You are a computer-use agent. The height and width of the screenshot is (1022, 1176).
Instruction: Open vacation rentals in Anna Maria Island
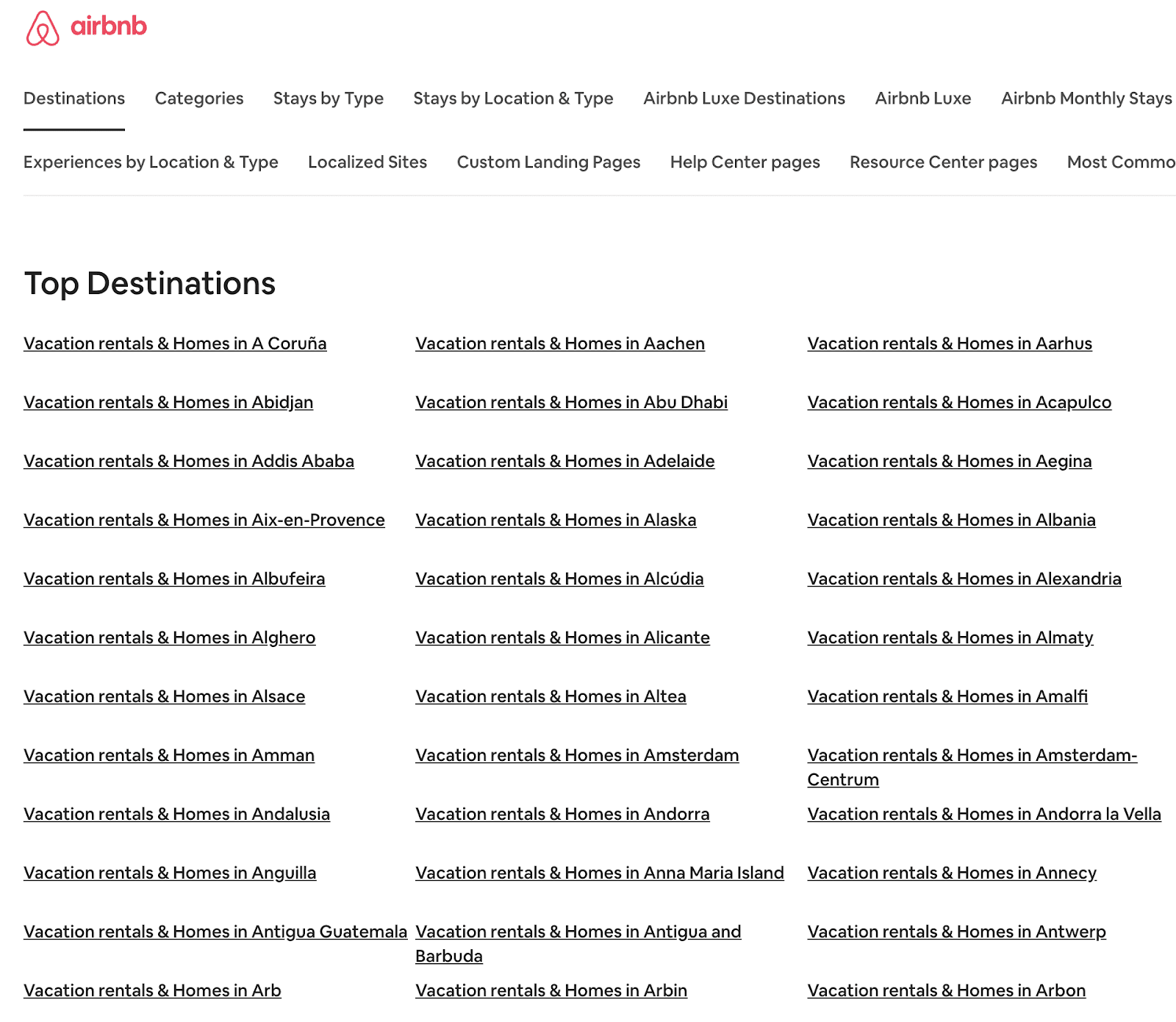(x=600, y=873)
